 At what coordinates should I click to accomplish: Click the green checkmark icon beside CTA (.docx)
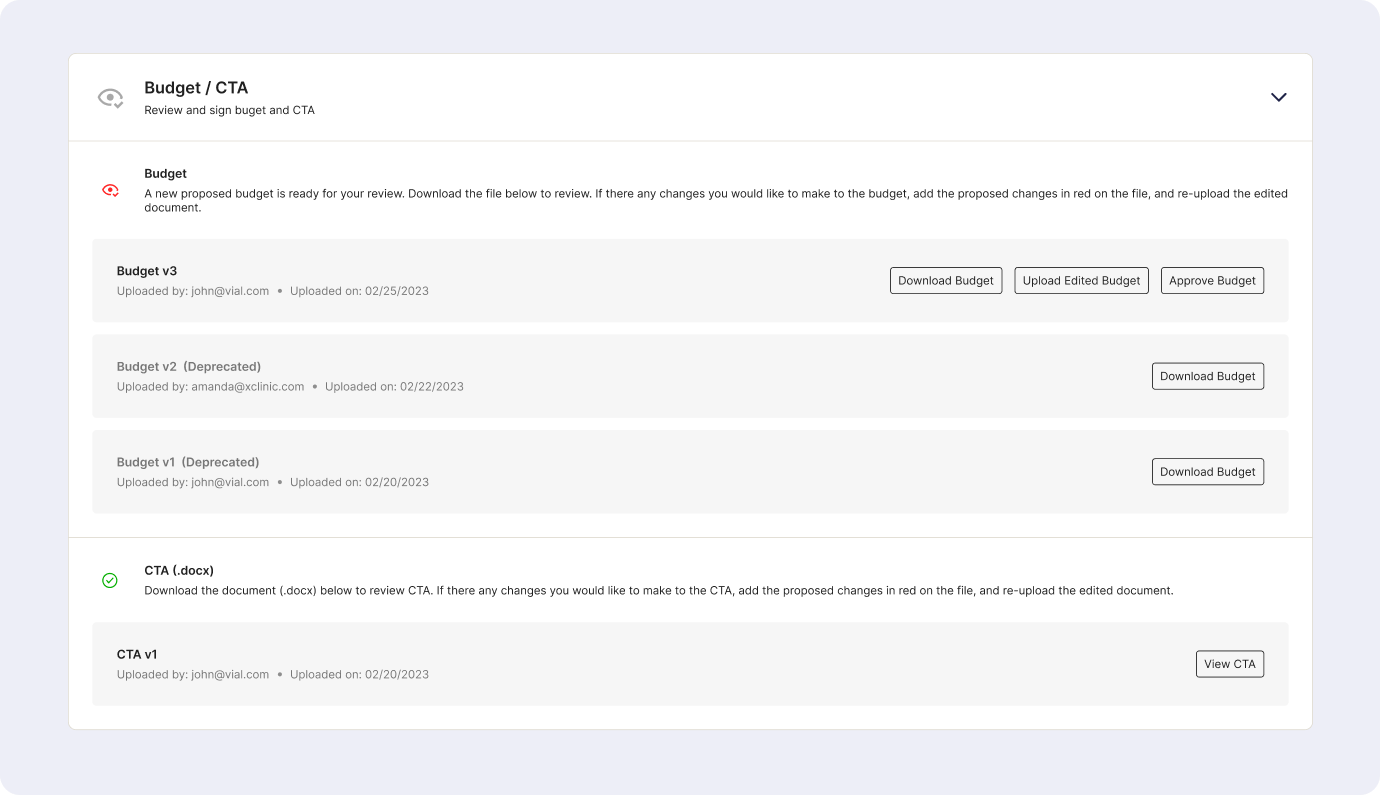click(110, 580)
